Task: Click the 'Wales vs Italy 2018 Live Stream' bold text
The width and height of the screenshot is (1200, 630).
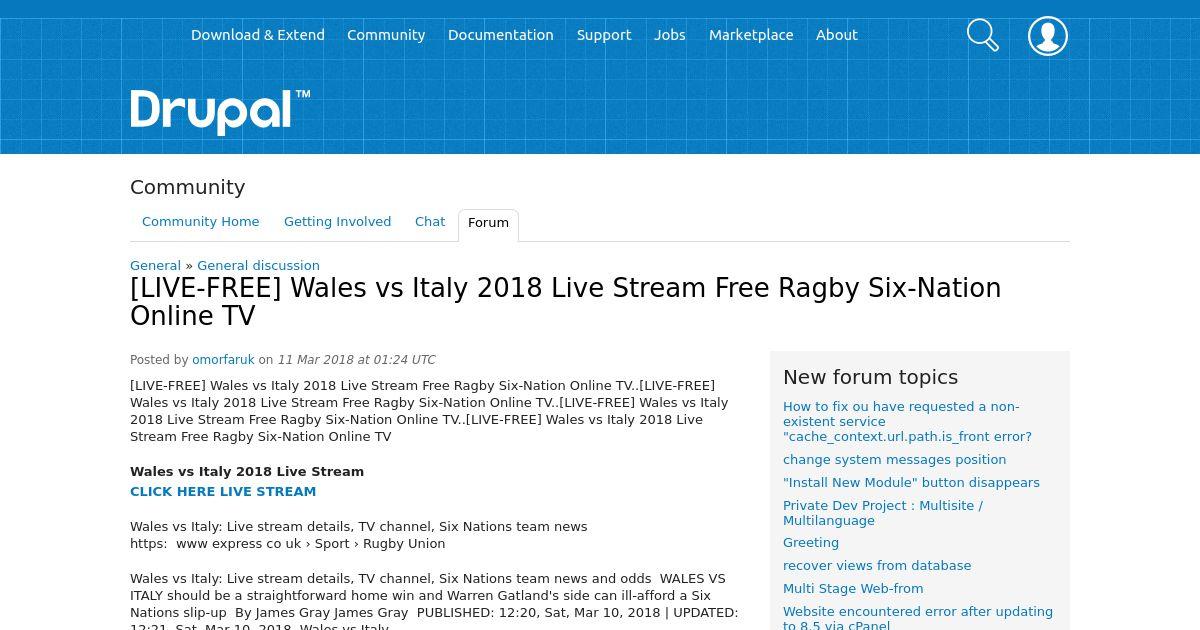Action: click(x=247, y=472)
